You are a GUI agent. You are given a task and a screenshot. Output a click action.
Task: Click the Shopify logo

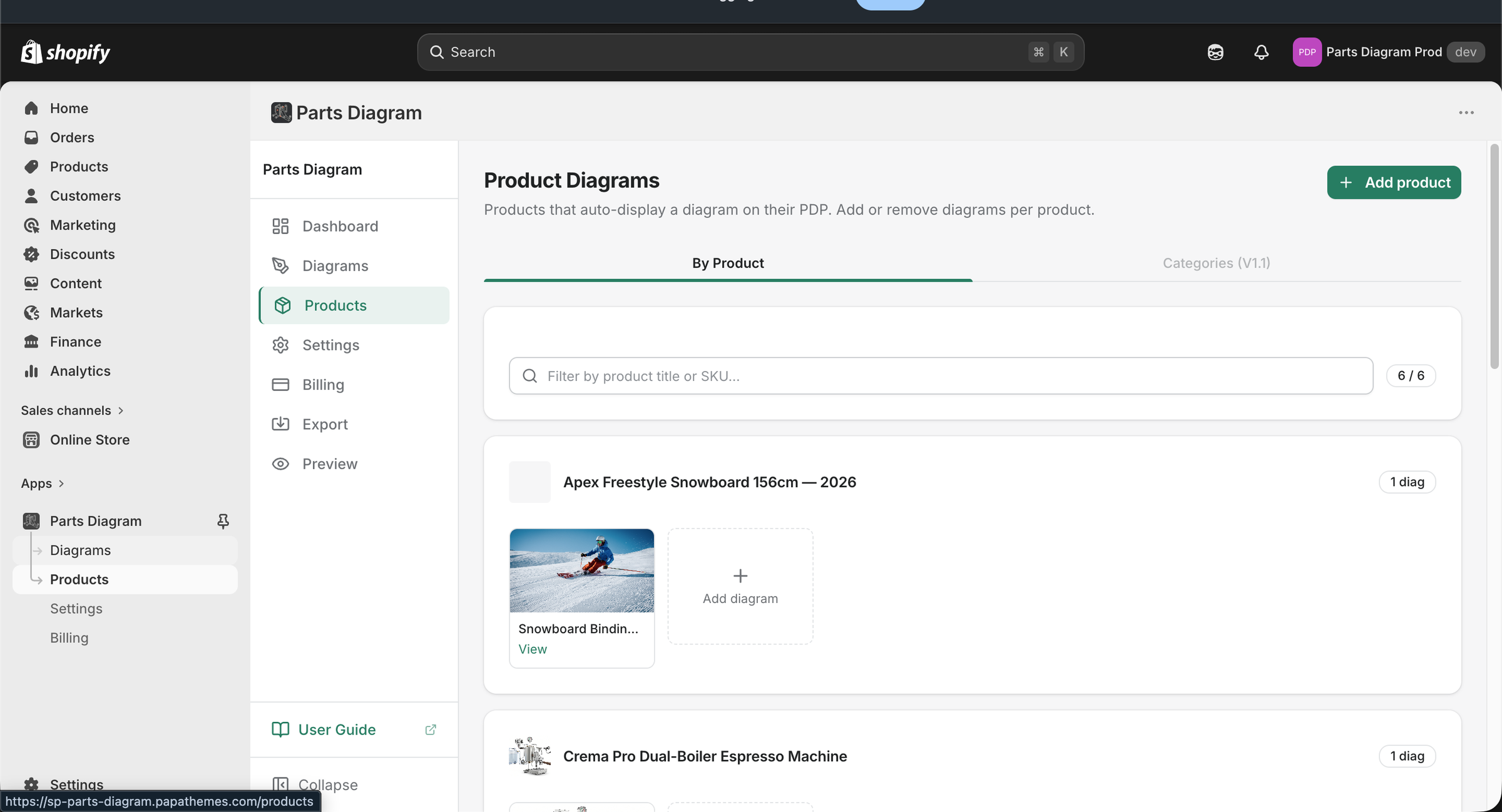(x=65, y=52)
